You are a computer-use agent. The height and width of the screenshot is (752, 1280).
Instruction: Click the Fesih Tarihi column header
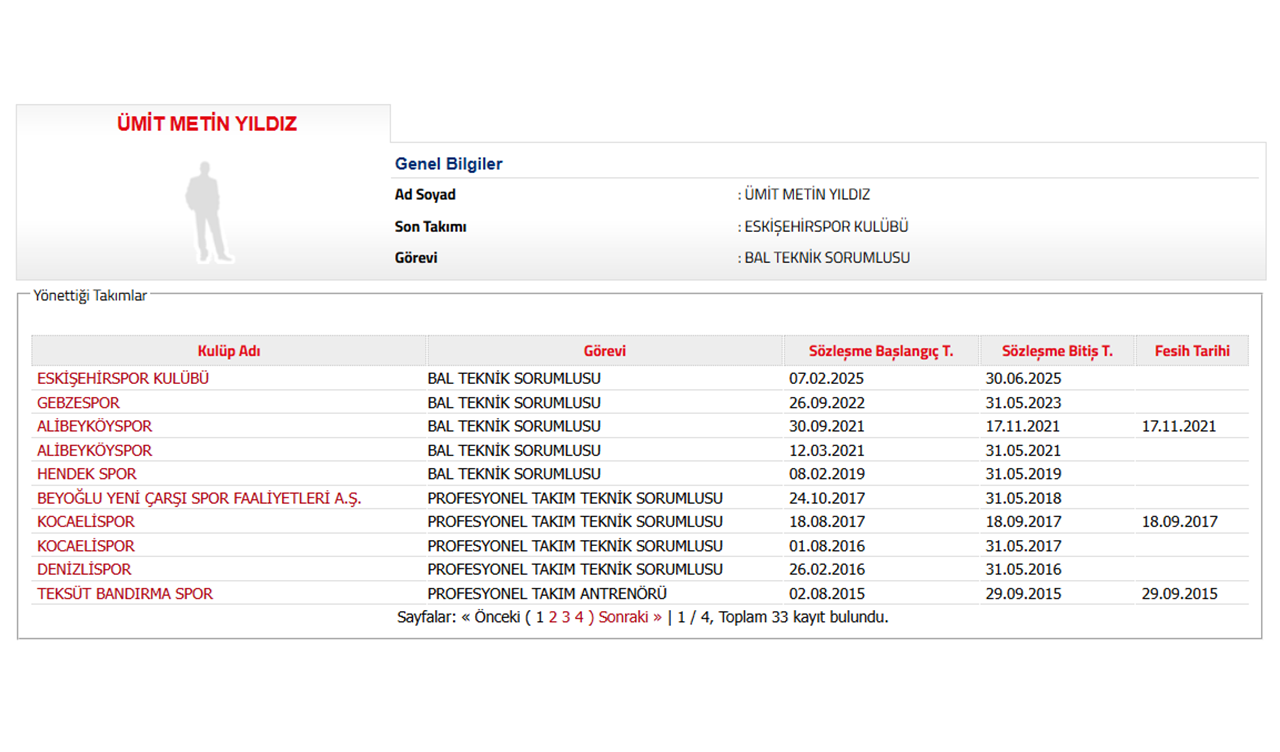click(1192, 351)
